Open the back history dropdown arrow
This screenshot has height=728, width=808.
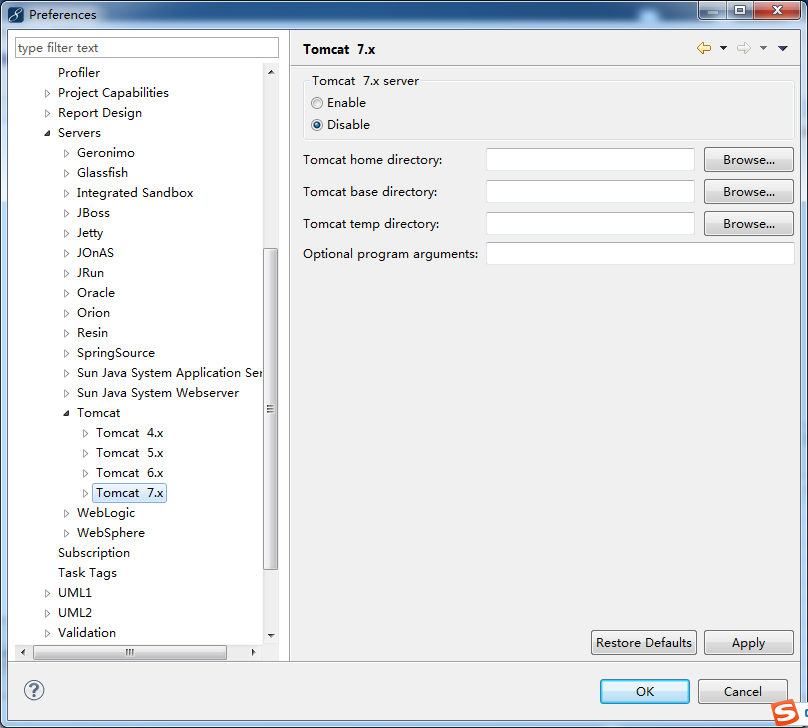tap(723, 48)
